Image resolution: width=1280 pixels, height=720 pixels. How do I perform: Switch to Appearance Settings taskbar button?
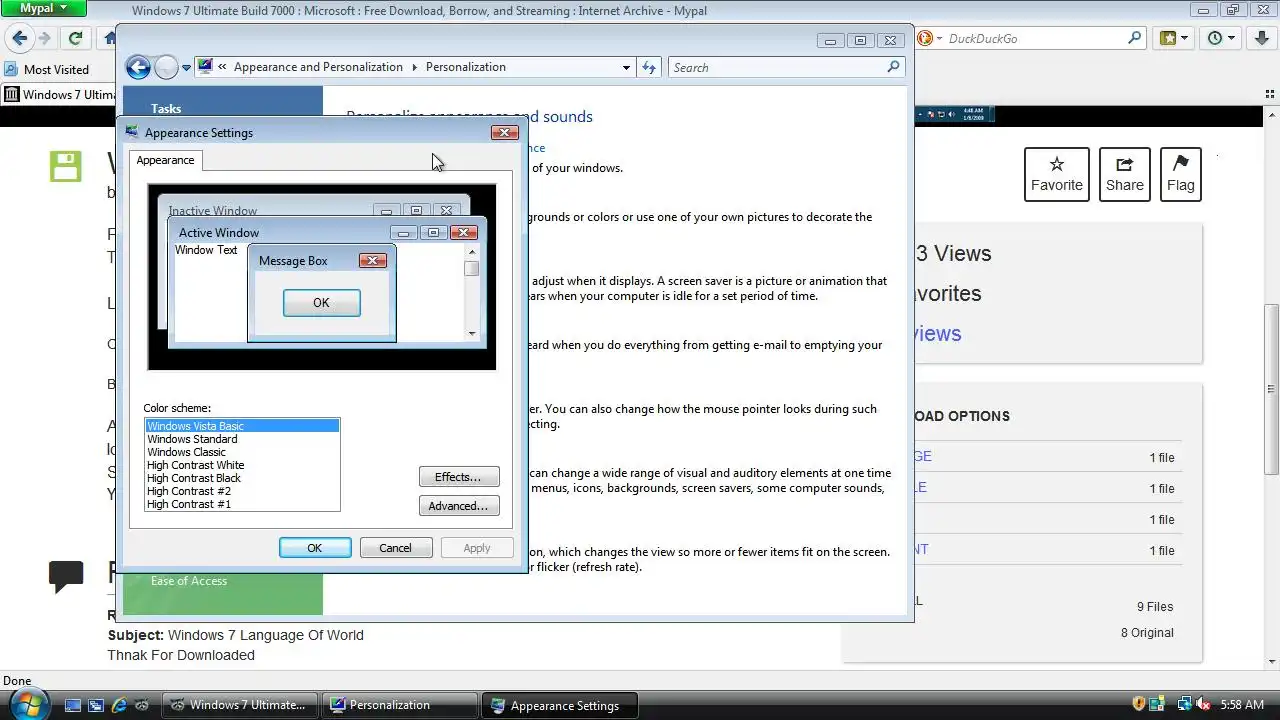[x=560, y=705]
